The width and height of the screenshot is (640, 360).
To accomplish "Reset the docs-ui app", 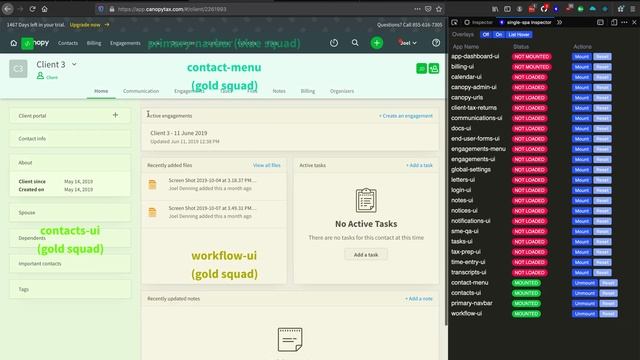I will pyautogui.click(x=602, y=129).
